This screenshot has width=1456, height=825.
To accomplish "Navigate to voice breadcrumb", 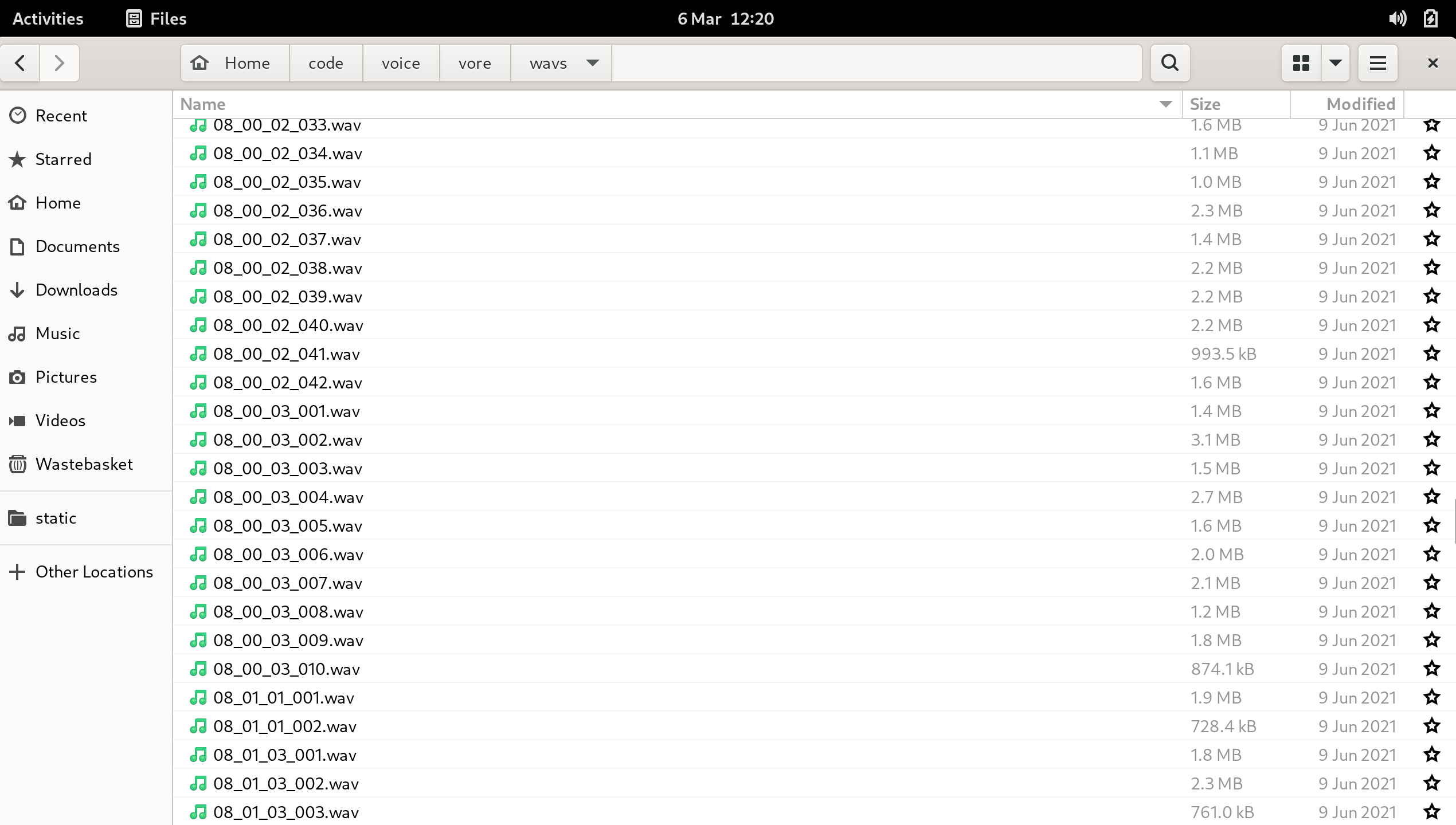I will pyautogui.click(x=401, y=62).
